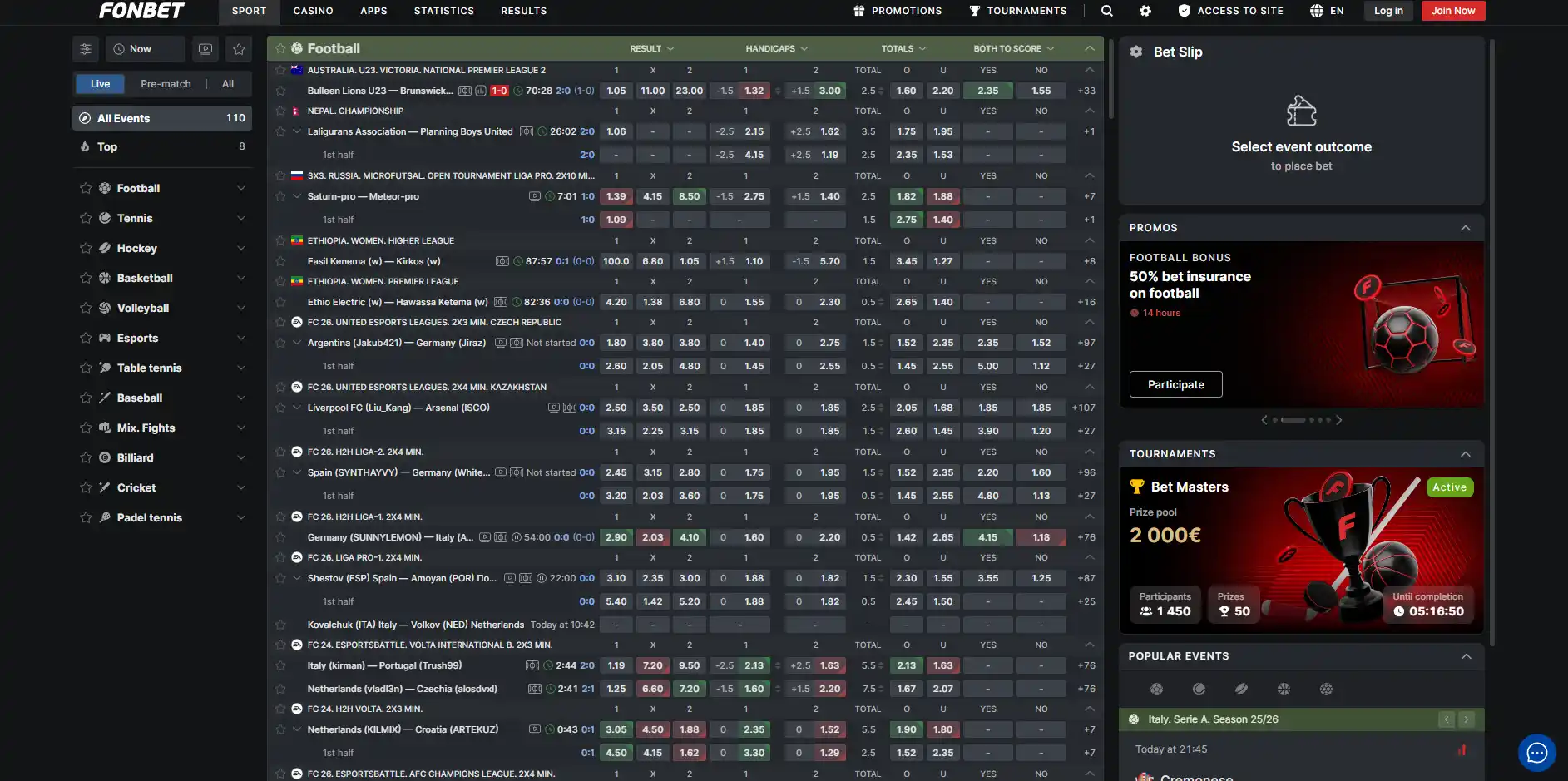The image size is (1568, 781).
Task: Open the RESULT market dropdown
Action: click(652, 48)
